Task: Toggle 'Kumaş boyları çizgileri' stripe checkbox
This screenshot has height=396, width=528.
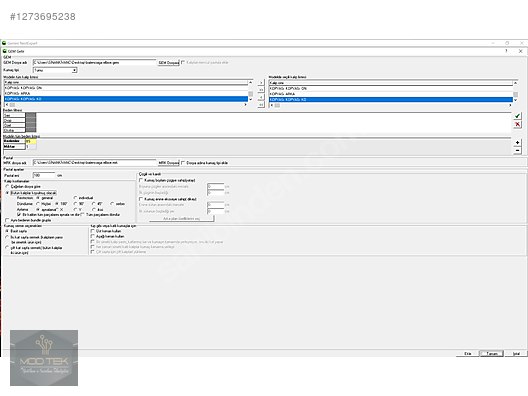Action: (141, 180)
